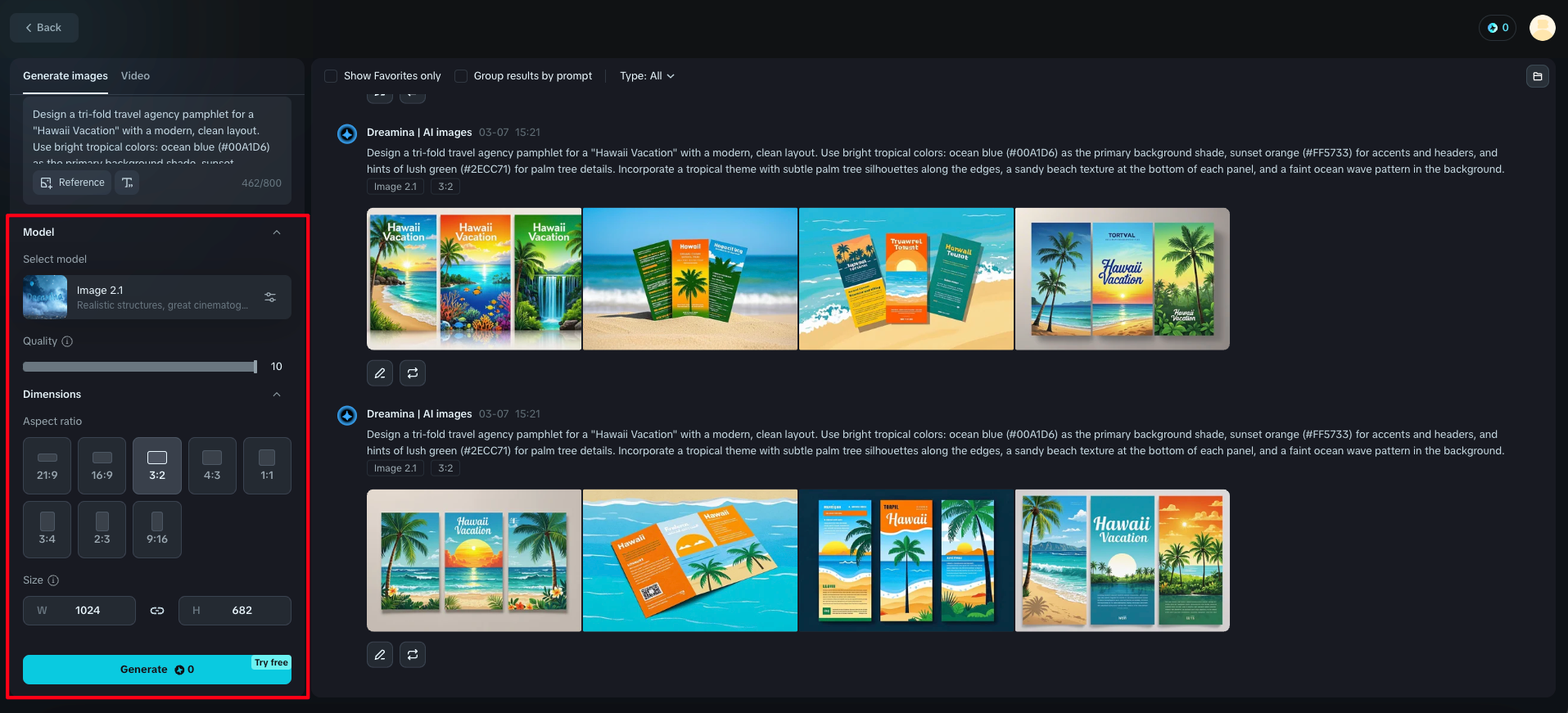
Task: Select the 16:9 aspect ratio
Action: pos(102,466)
